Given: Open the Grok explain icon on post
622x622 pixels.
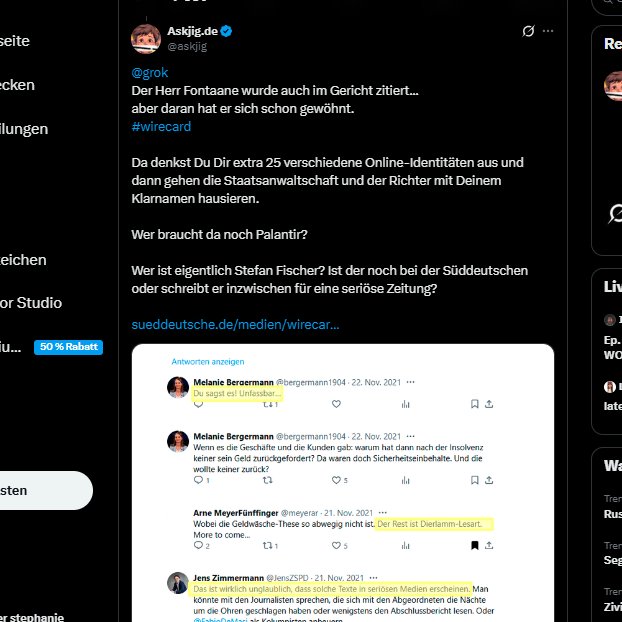Looking at the screenshot, I should (528, 31).
